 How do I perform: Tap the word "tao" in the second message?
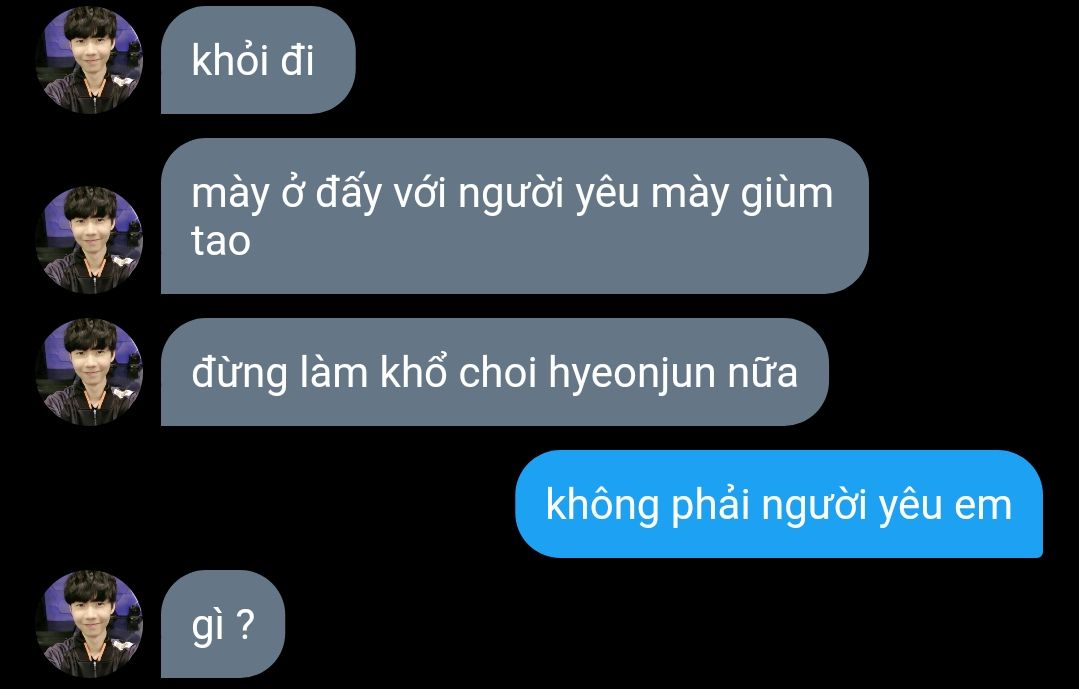pyautogui.click(x=221, y=242)
